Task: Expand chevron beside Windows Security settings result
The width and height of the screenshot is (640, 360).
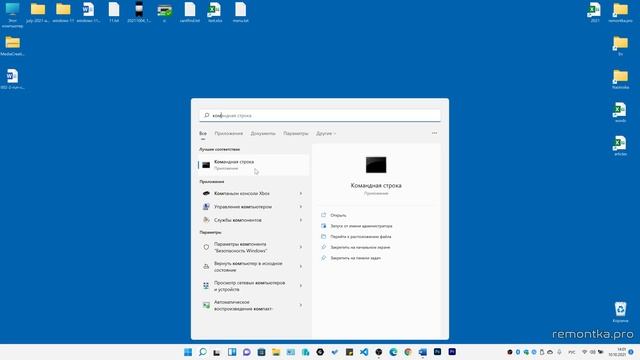Action: tap(301, 247)
